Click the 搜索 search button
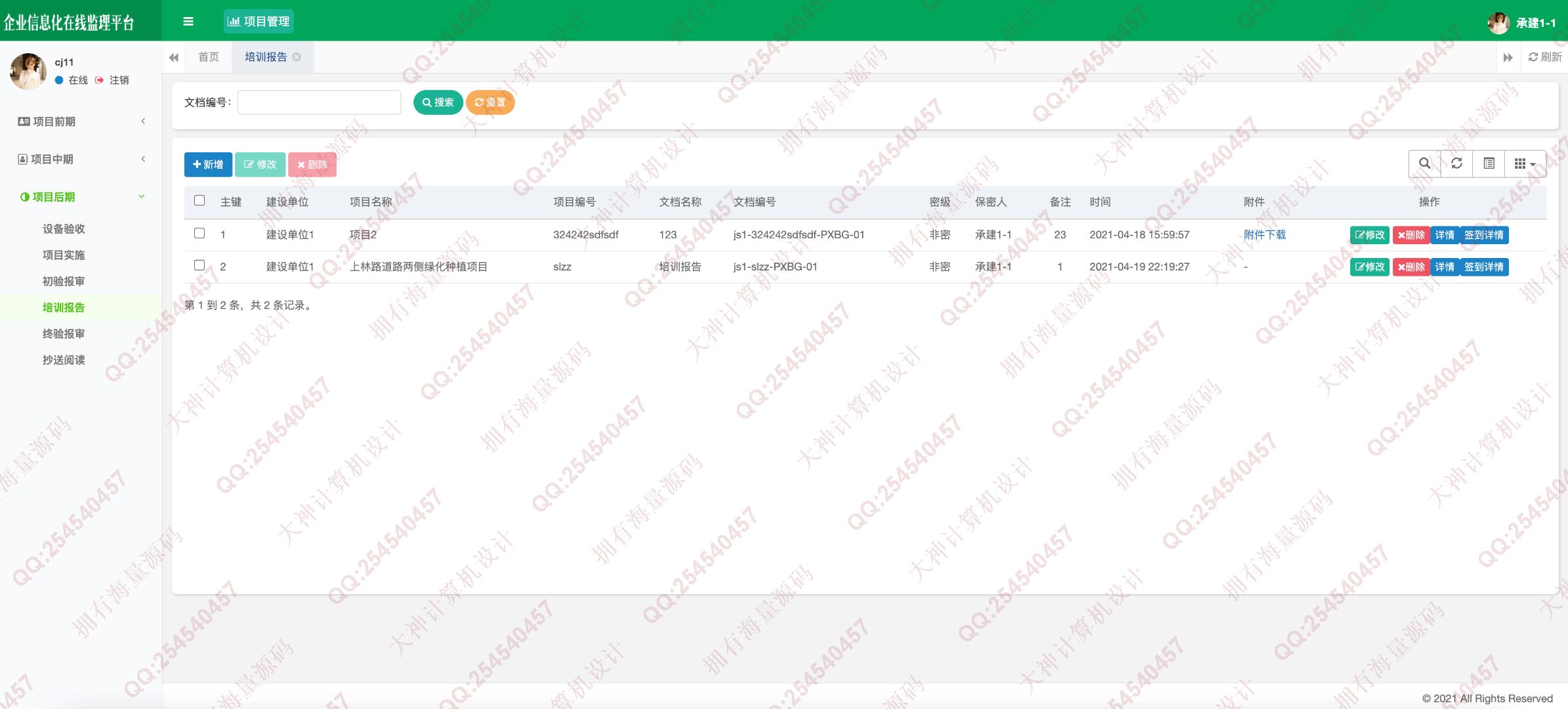 [x=438, y=102]
